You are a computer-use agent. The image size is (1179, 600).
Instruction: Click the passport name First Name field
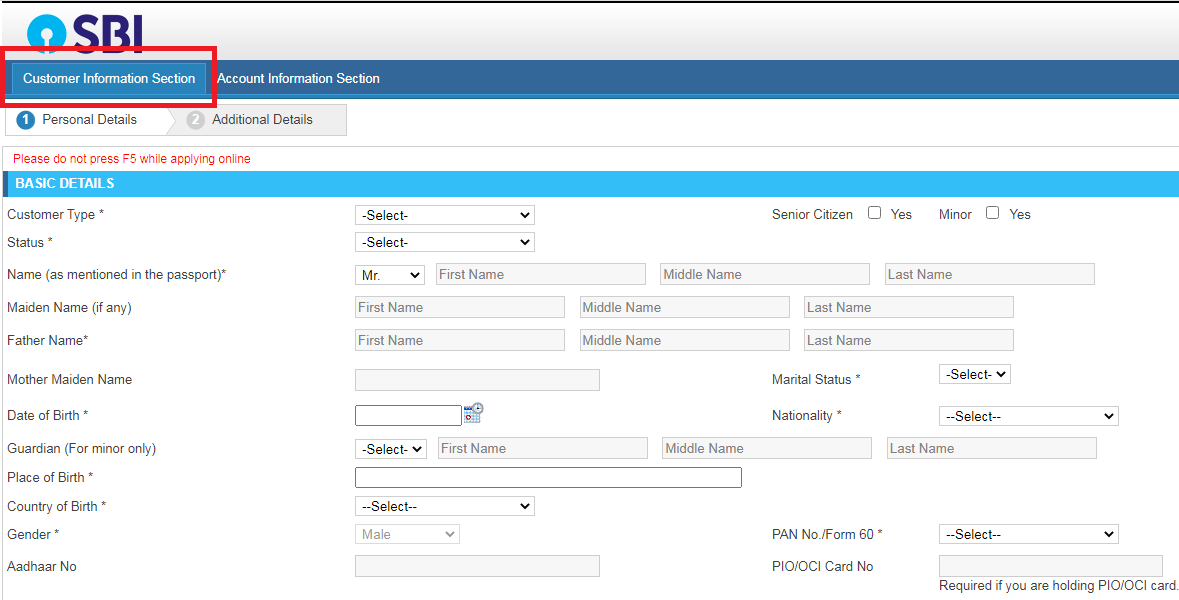pyautogui.click(x=541, y=274)
